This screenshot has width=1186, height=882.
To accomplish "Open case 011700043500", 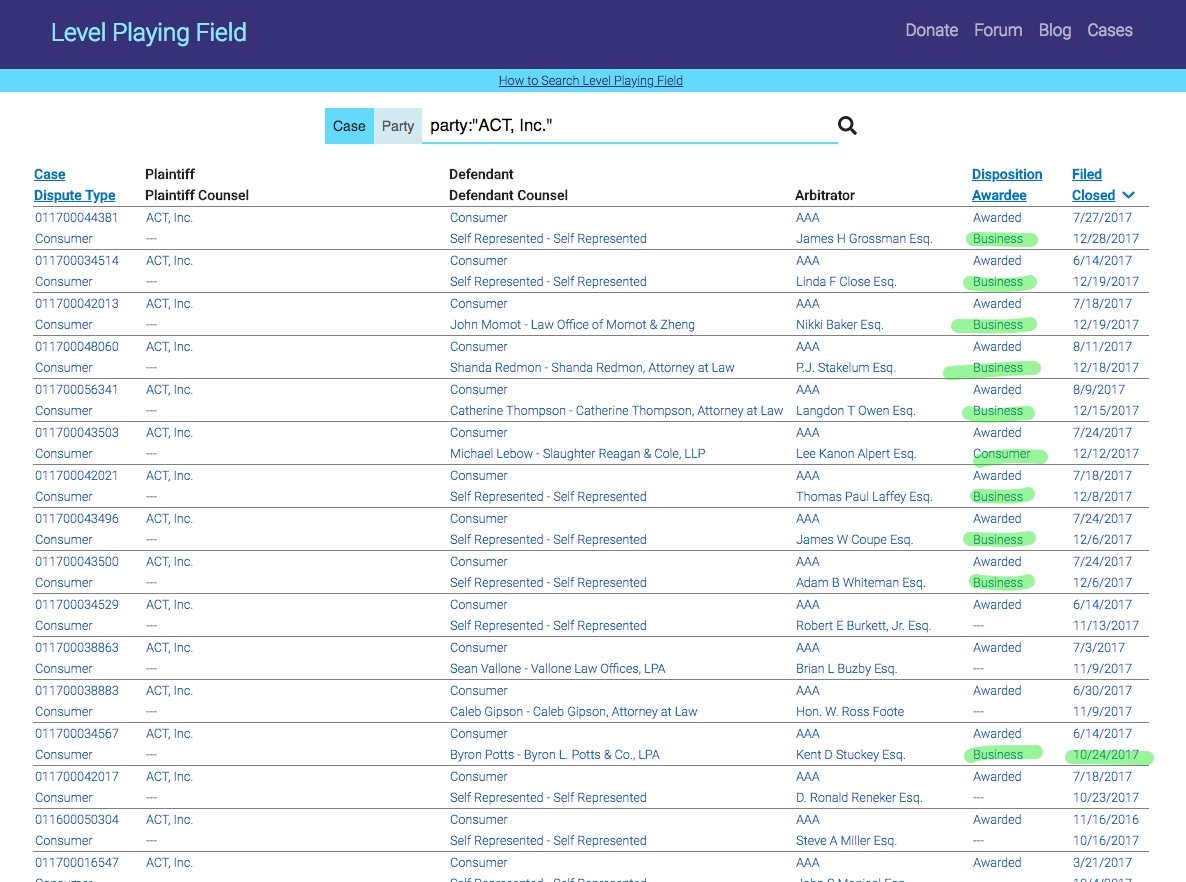I will coord(76,562).
